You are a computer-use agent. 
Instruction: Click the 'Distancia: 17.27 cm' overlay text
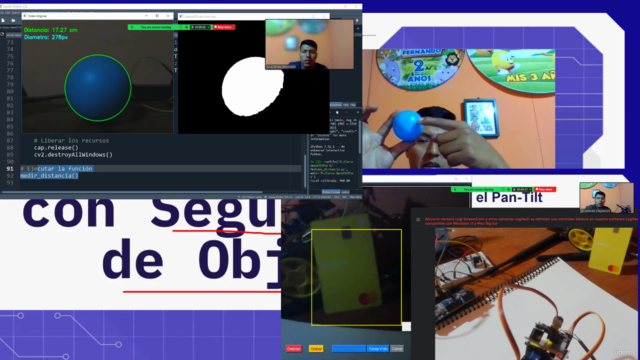51,30
